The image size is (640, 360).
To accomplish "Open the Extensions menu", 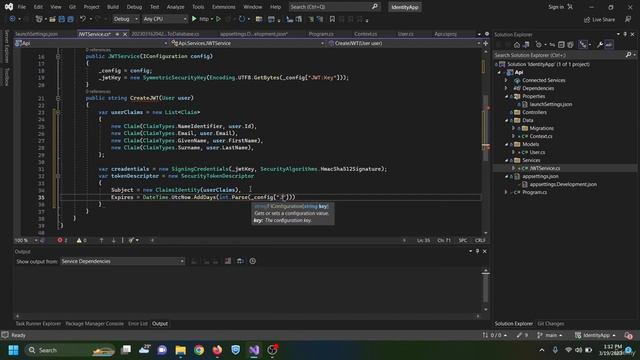I will click(x=223, y=7).
